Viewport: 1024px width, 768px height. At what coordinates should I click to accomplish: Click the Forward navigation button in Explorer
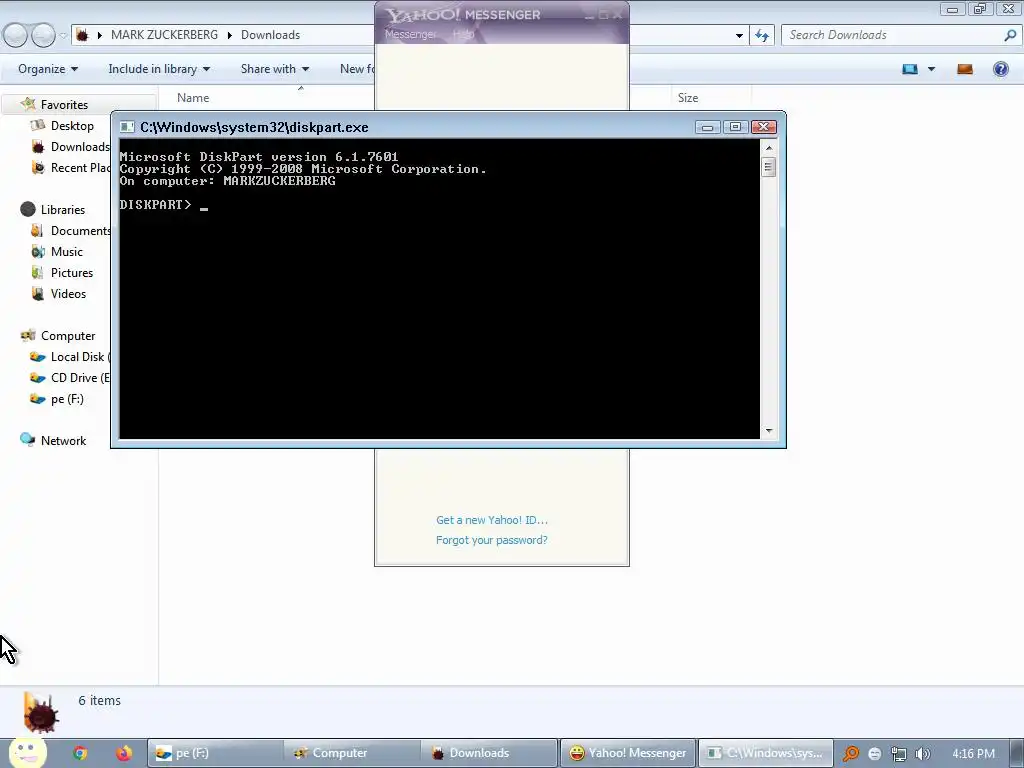coord(43,35)
